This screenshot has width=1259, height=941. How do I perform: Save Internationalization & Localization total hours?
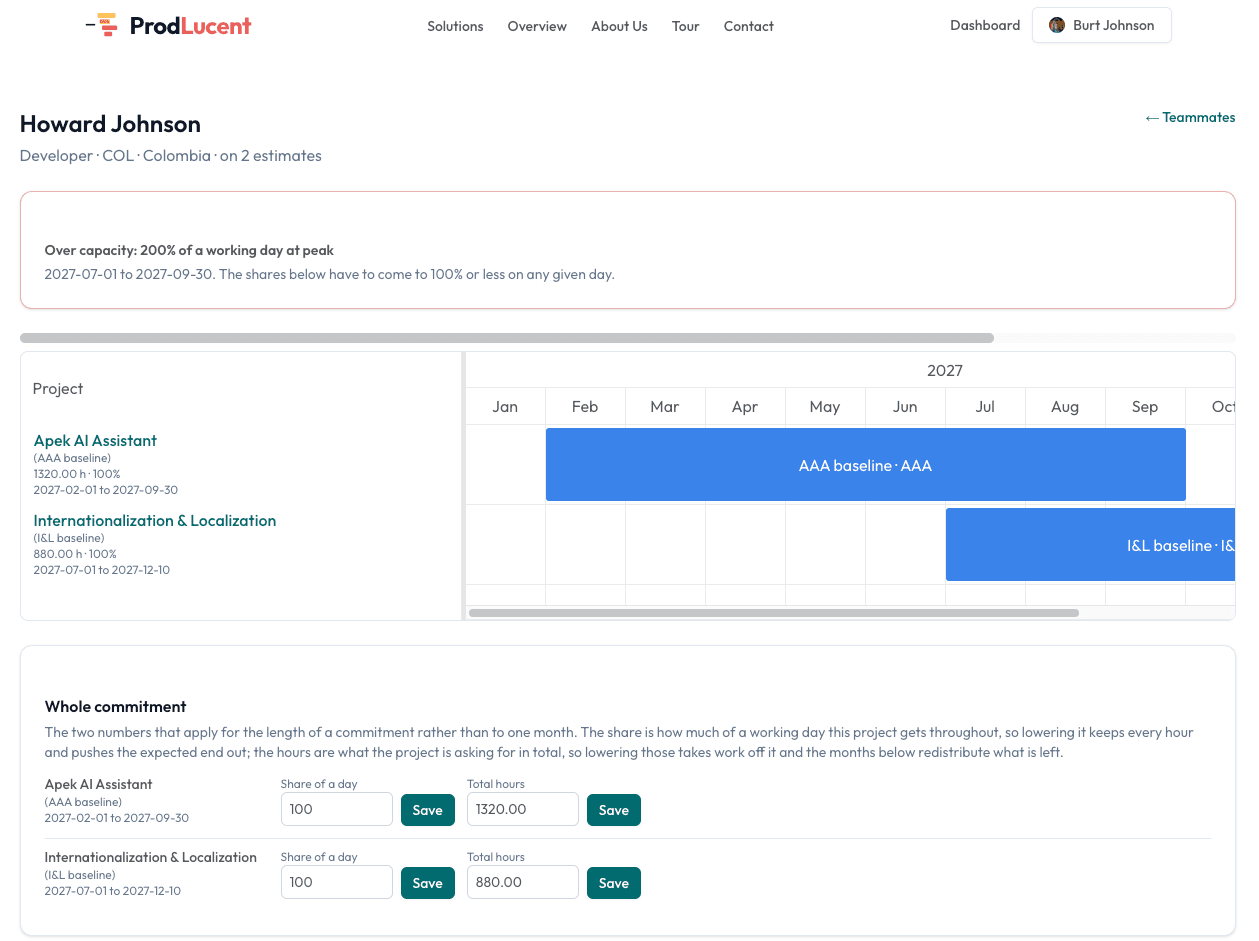click(614, 883)
